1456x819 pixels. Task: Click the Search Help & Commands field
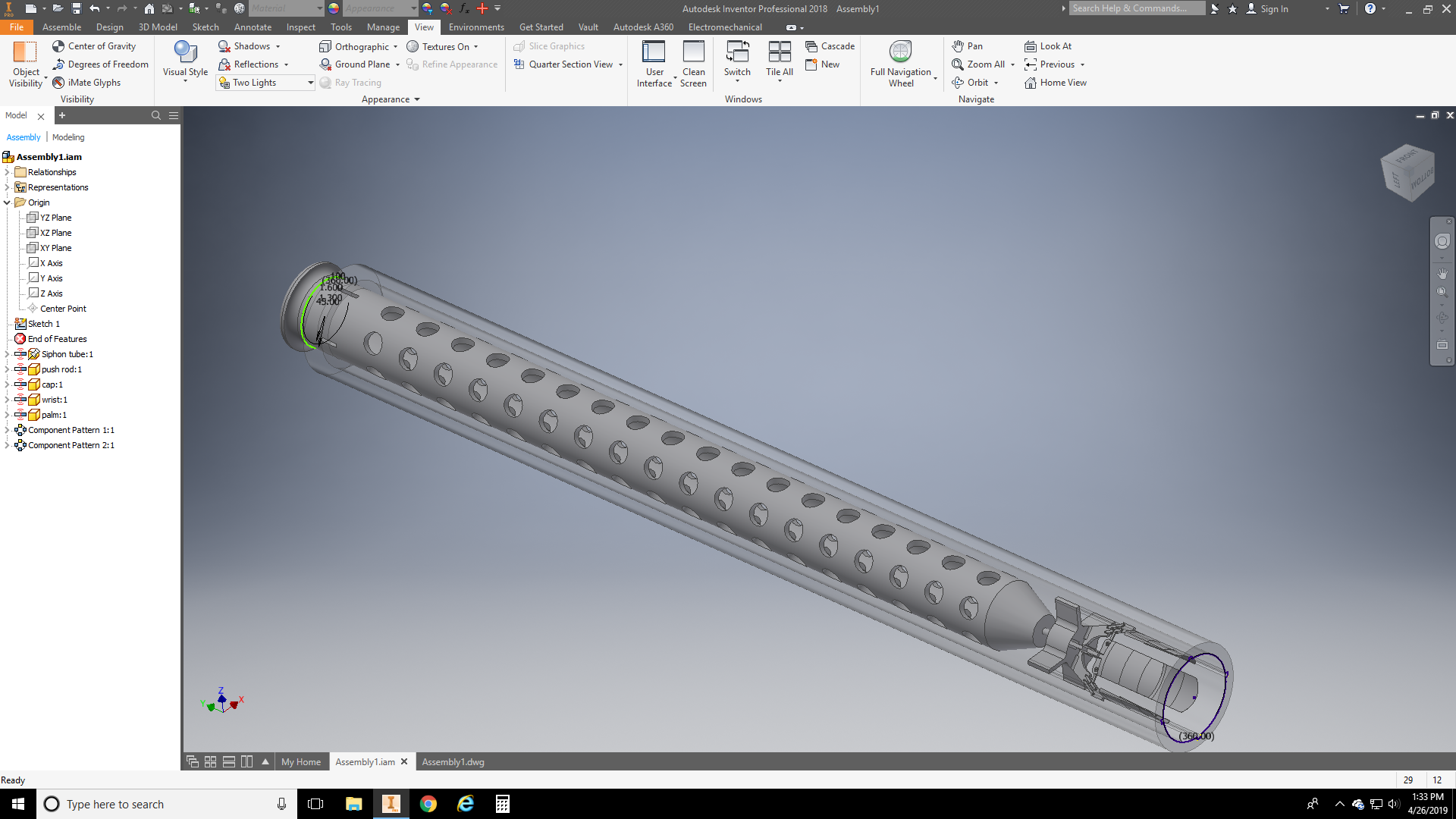pos(1135,8)
